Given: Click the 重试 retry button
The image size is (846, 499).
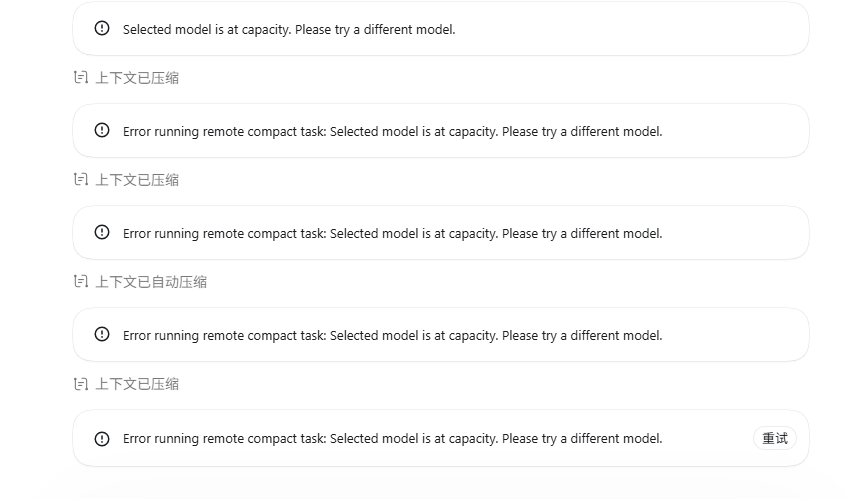Looking at the screenshot, I should click(x=775, y=439).
